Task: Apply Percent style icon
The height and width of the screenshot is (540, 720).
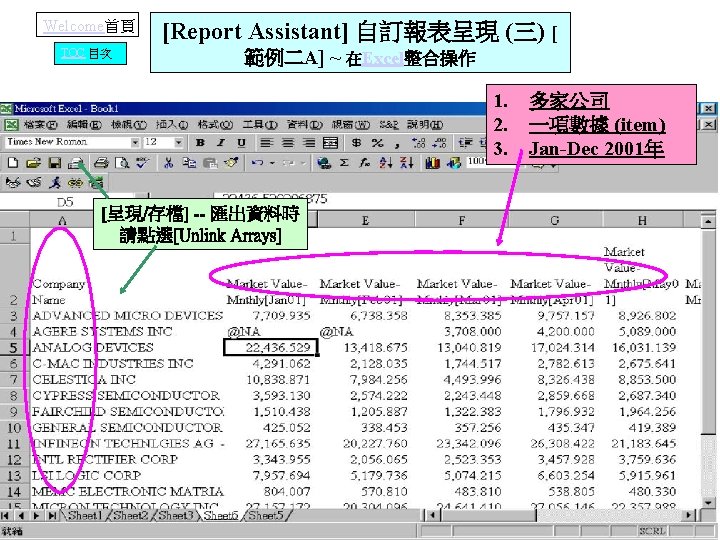Action: coord(377,142)
